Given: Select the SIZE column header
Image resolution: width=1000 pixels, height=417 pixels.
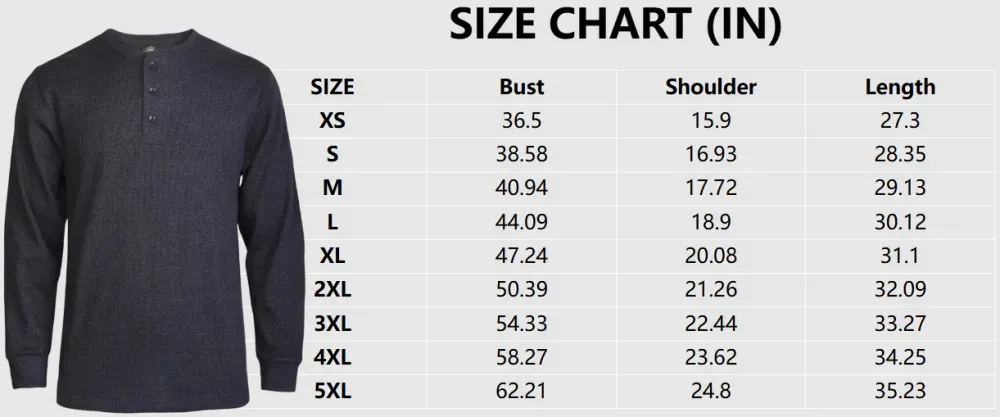Looking at the screenshot, I should 332,87.
